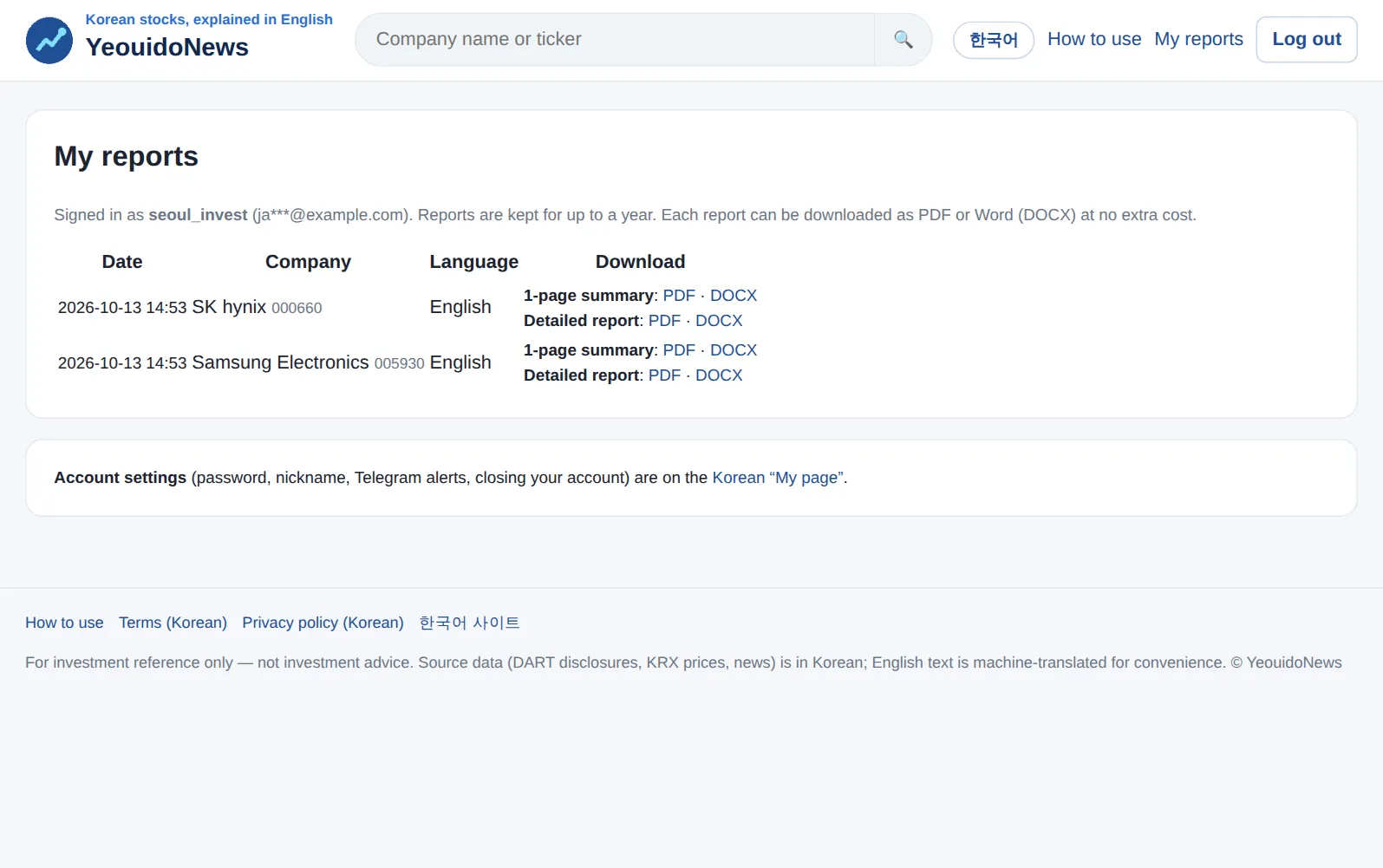Viewport: 1383px width, 868px height.
Task: Click English in the Samsung Electronics row
Action: [x=460, y=362]
